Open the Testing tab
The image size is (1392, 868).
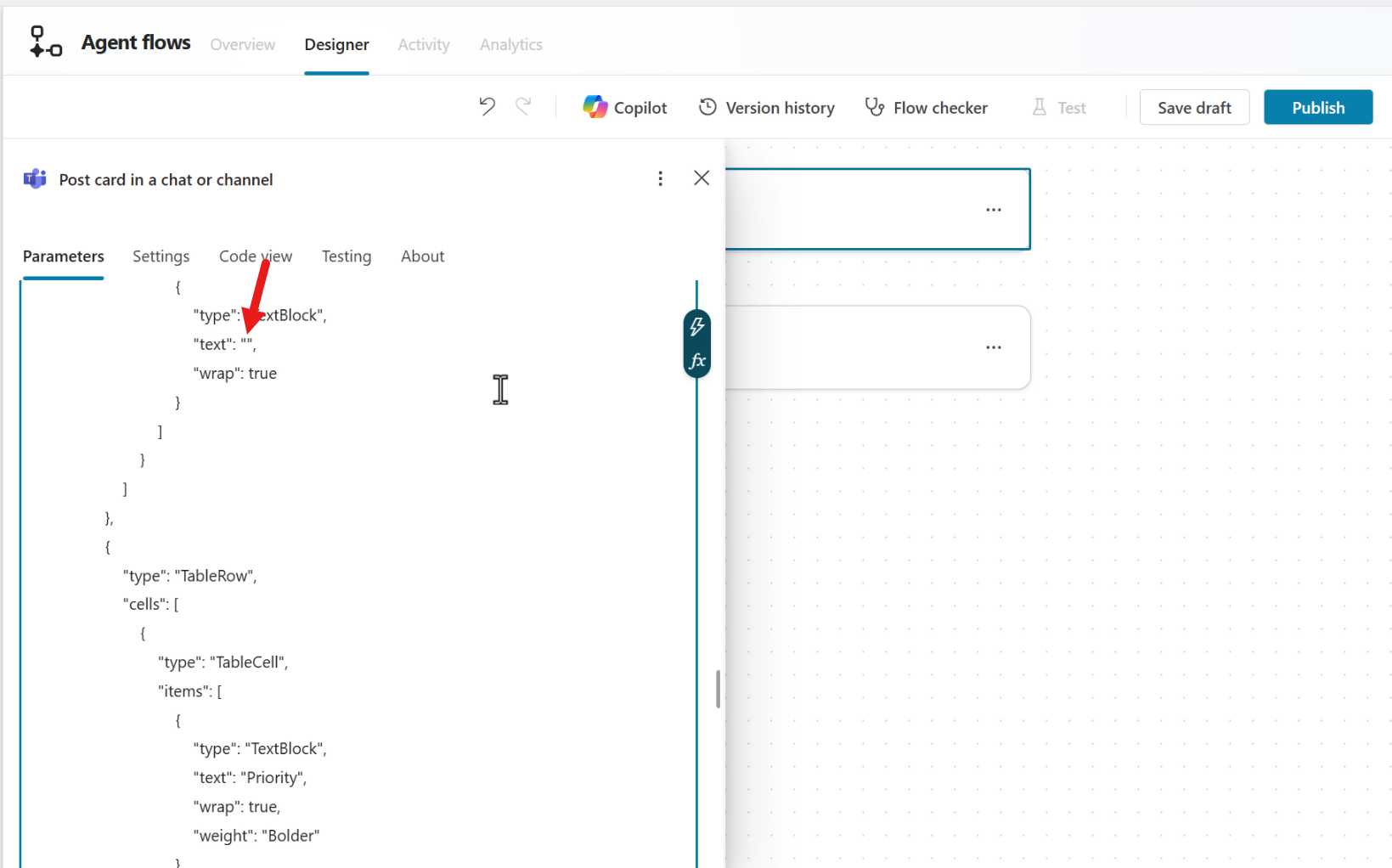pos(347,256)
